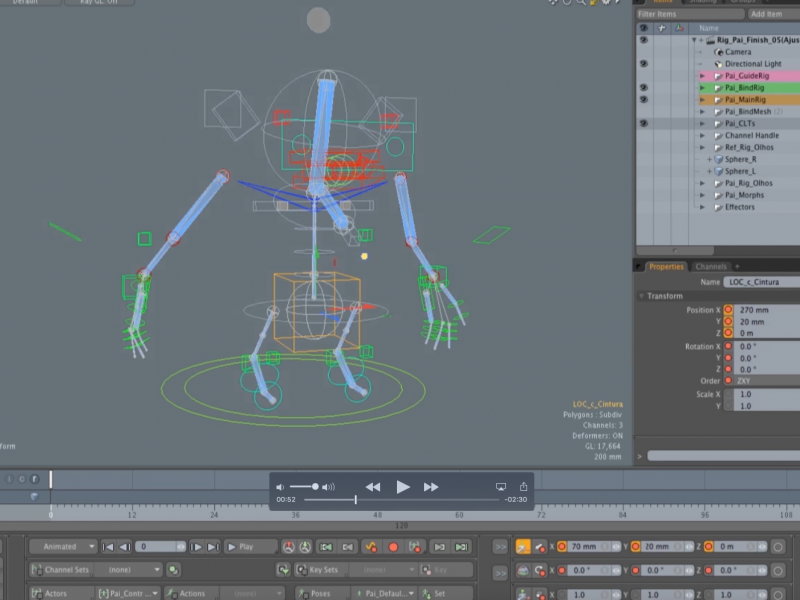The image size is (800, 600).
Task: Click the Set button next to Poses
Action: click(x=437, y=592)
